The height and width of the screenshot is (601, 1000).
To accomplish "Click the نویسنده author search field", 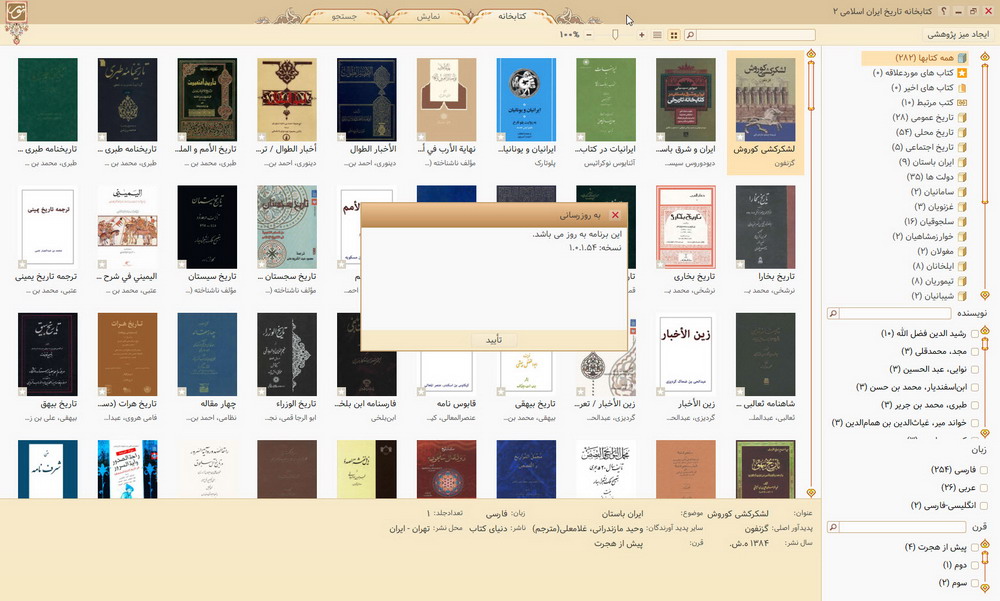I will (896, 313).
